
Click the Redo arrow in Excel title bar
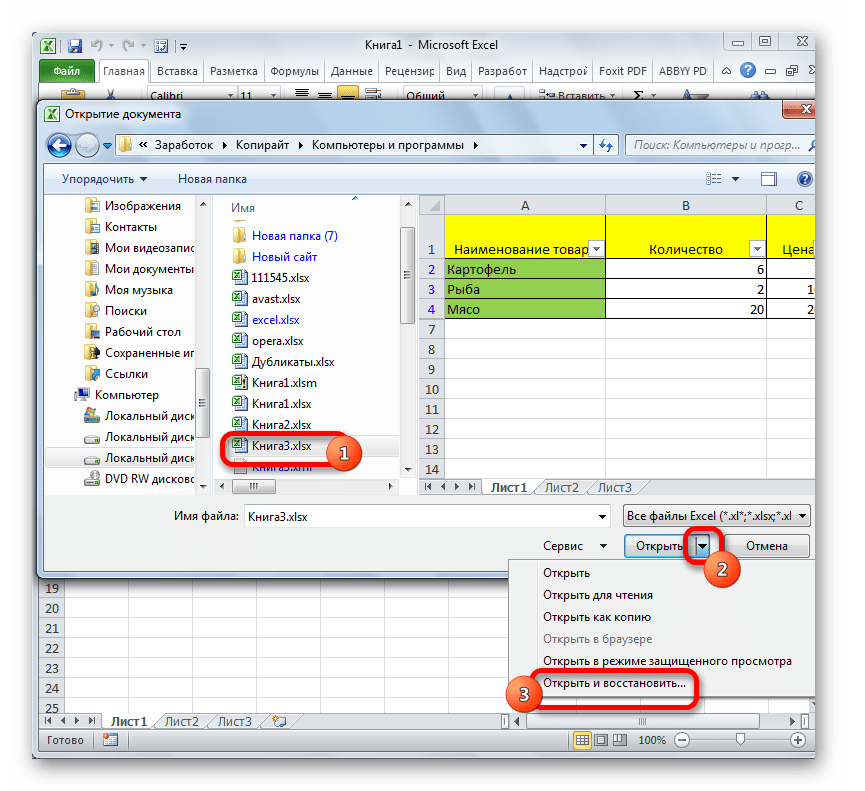pyautogui.click(x=129, y=45)
